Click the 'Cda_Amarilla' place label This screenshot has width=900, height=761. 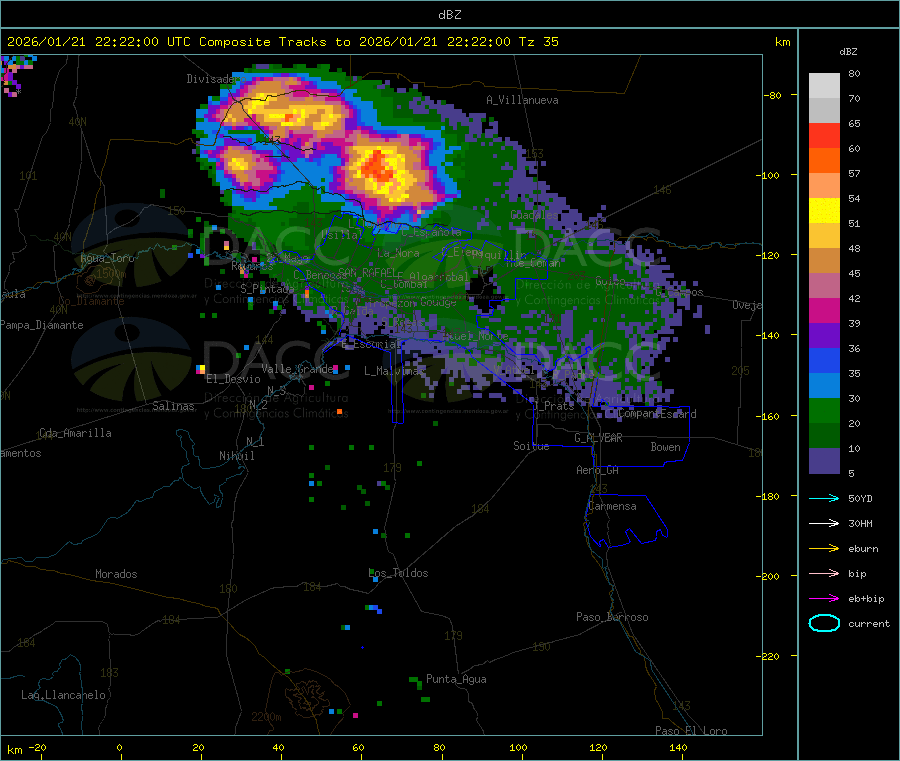click(75, 433)
